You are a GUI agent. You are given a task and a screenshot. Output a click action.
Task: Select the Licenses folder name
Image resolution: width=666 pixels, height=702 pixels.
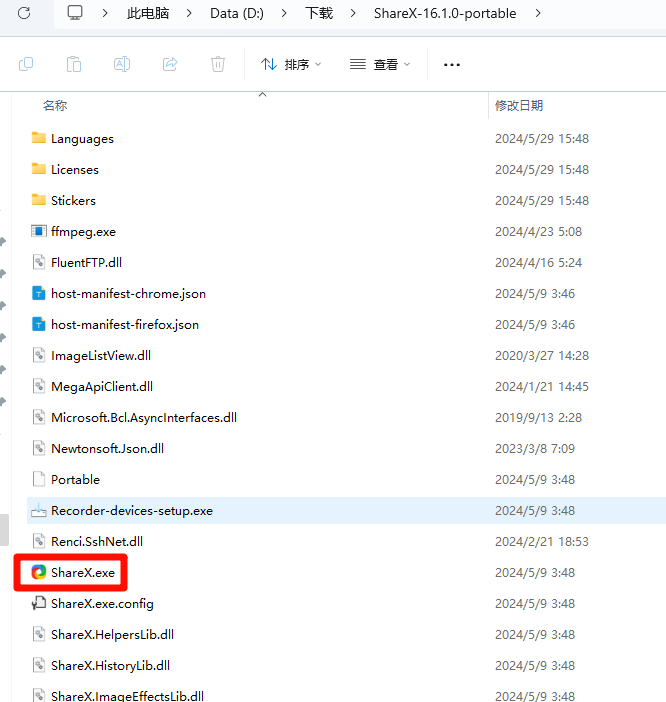(x=75, y=170)
